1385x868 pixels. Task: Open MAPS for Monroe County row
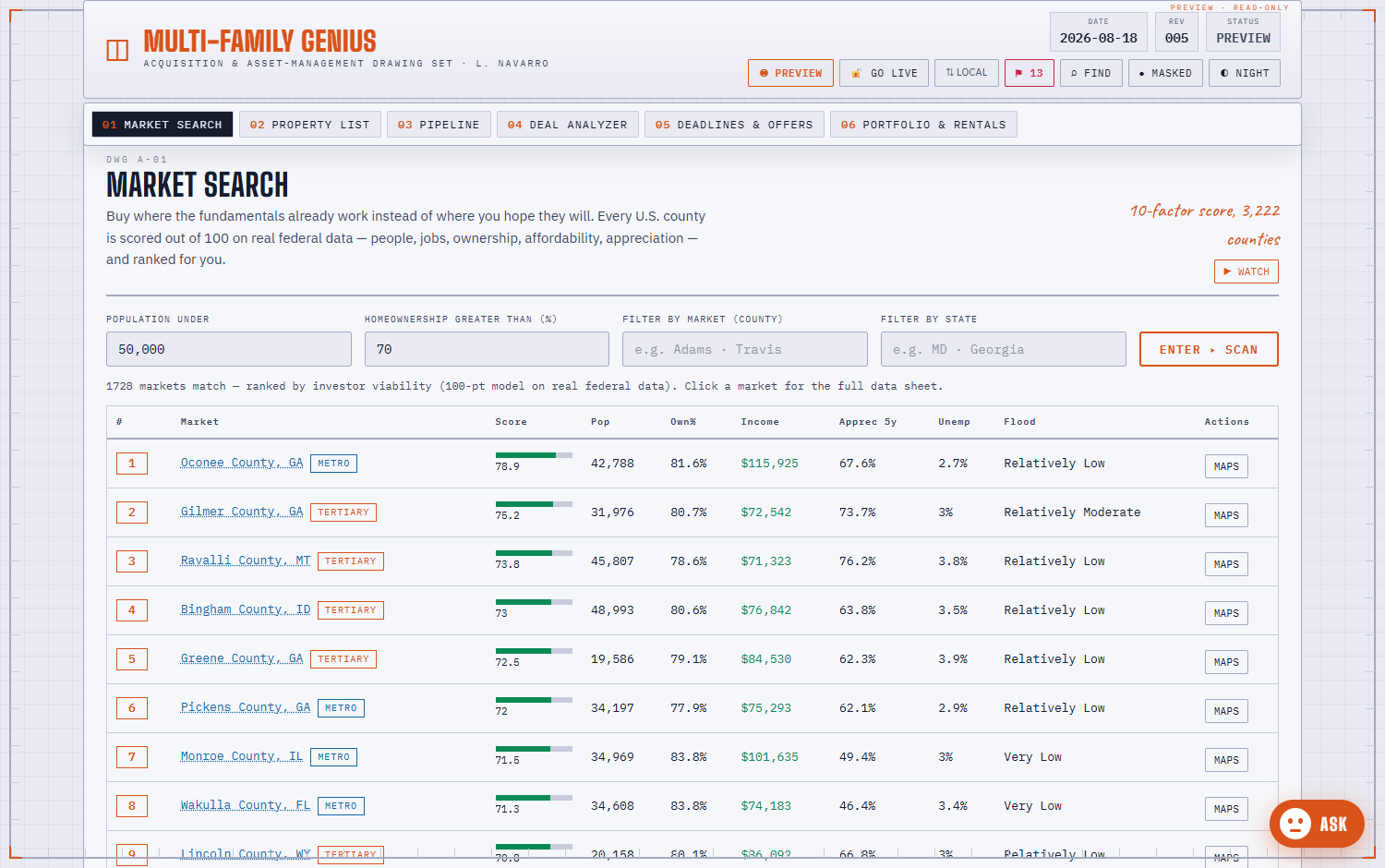pos(1226,760)
